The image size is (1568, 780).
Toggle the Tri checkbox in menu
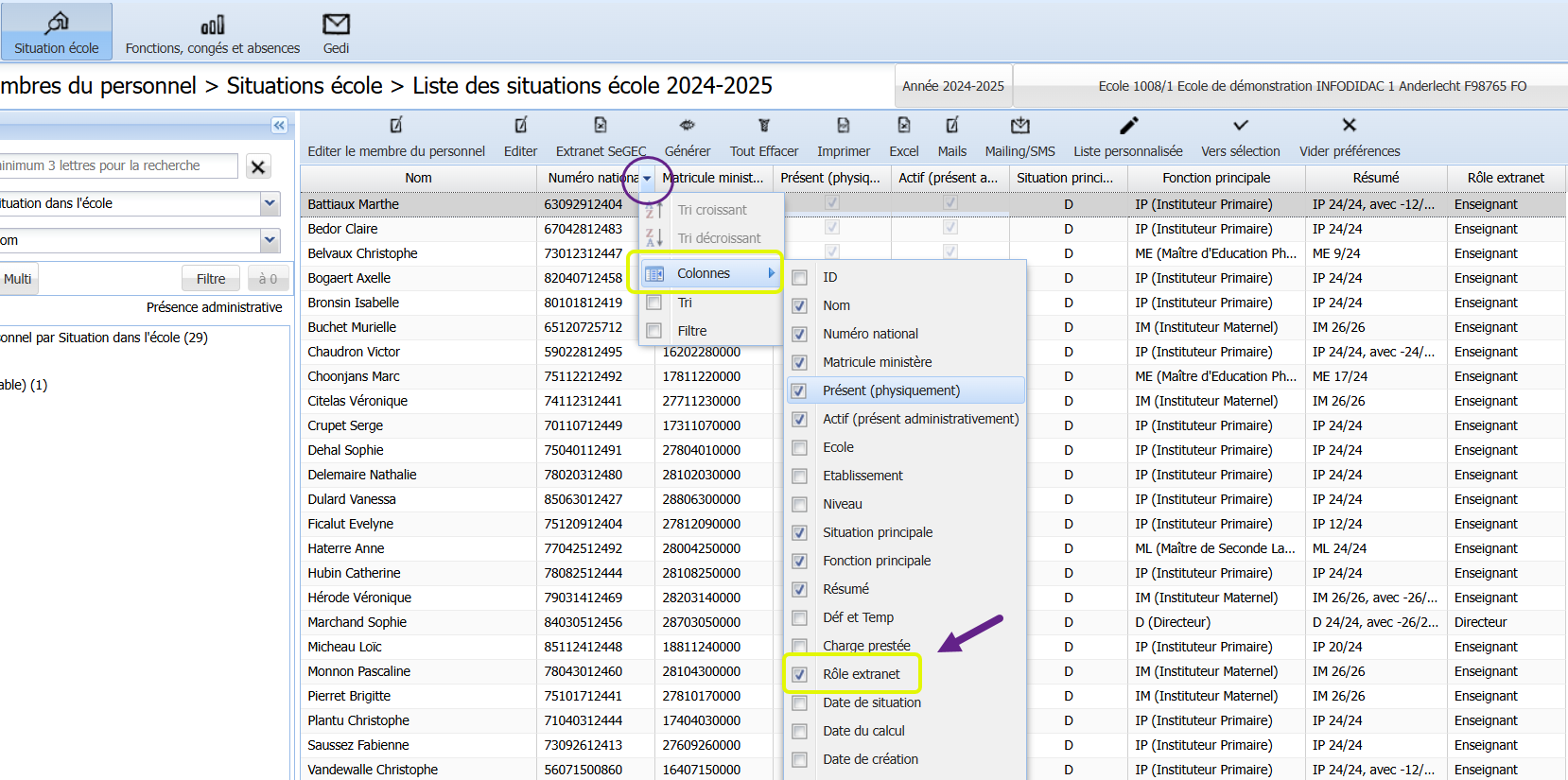tap(653, 303)
